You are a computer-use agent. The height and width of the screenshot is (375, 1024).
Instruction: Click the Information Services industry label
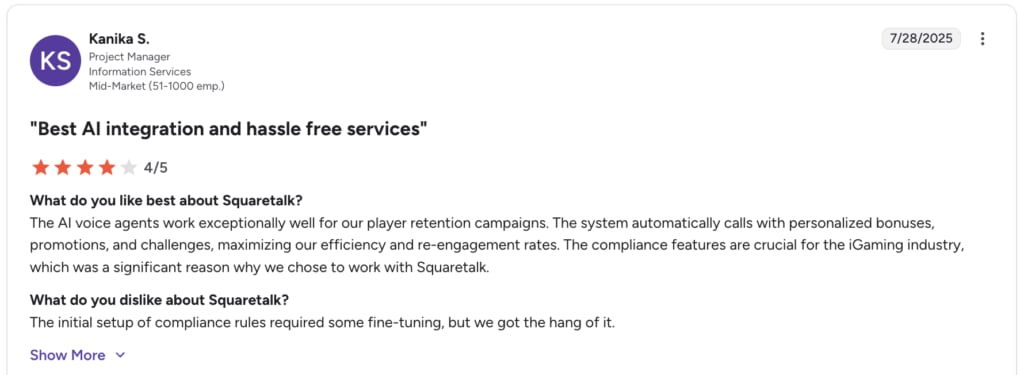point(140,71)
